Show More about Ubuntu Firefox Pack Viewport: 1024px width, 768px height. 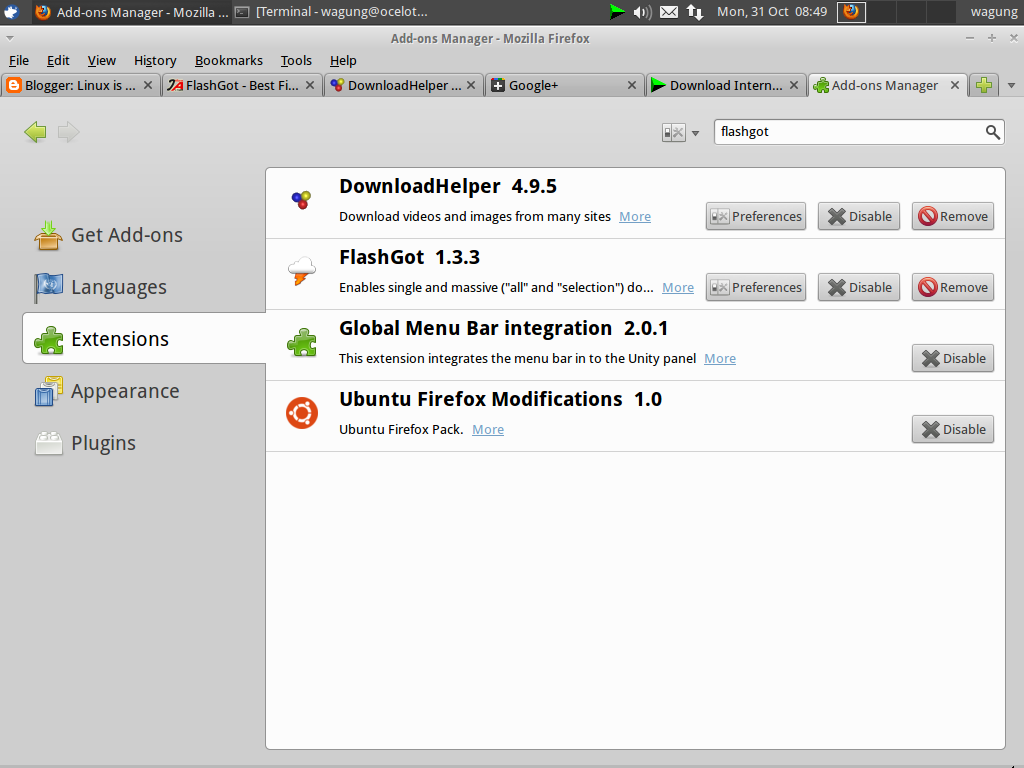[x=488, y=430]
